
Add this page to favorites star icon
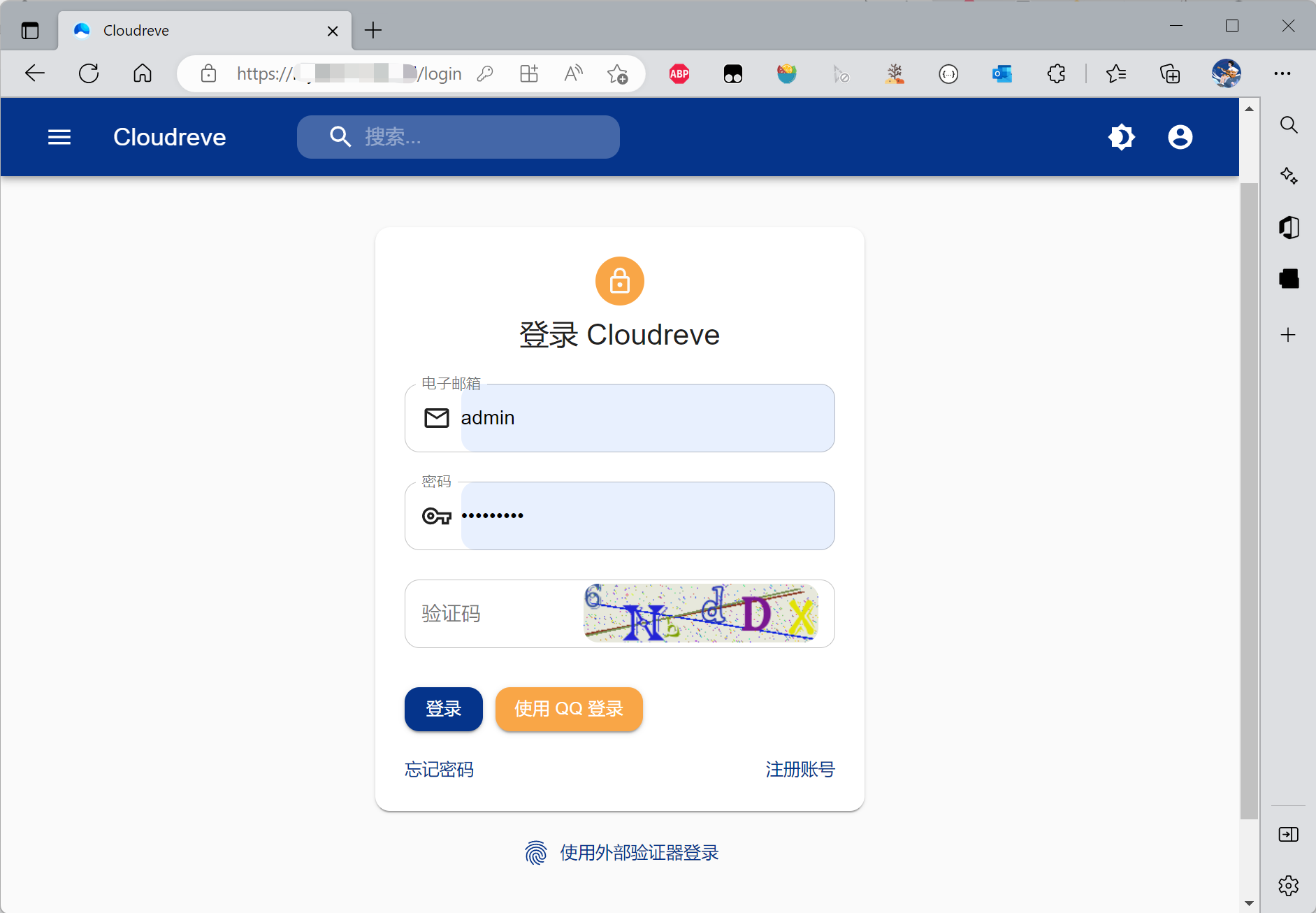click(x=618, y=73)
